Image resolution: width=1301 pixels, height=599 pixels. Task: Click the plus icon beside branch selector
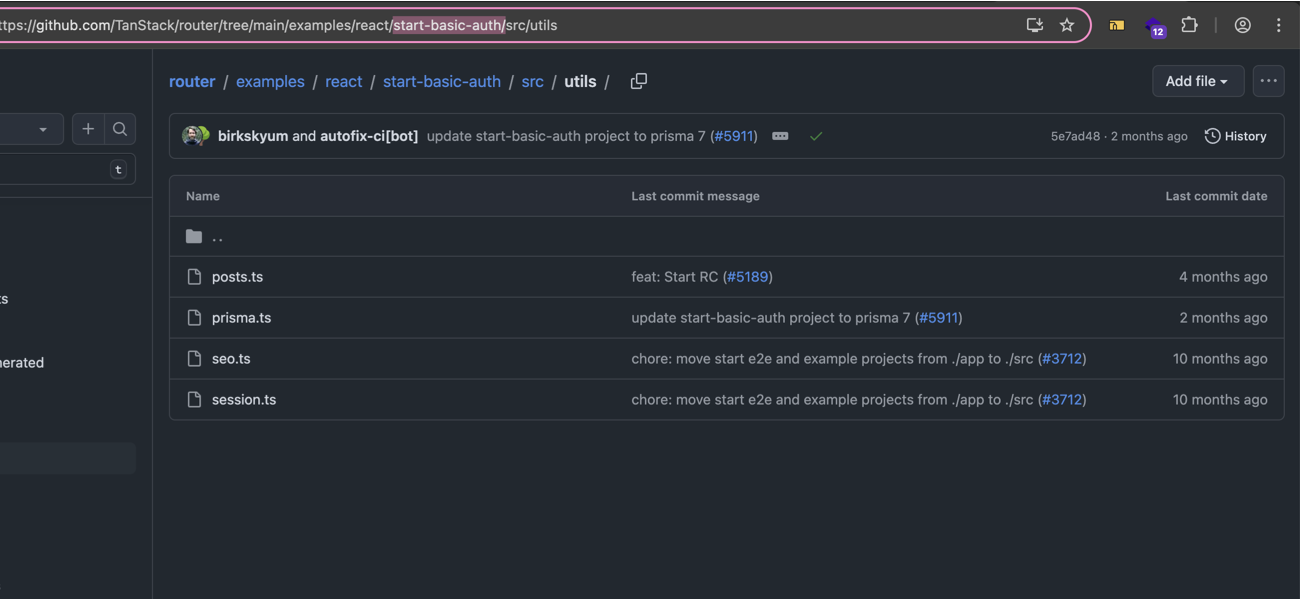coord(88,129)
